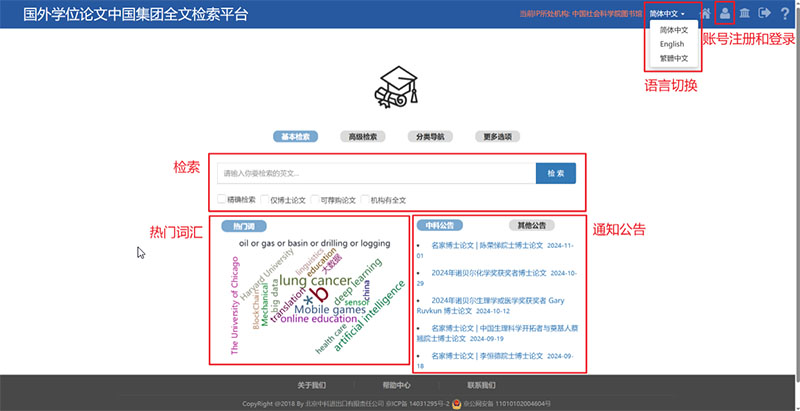Click the home icon in header

(x=707, y=13)
